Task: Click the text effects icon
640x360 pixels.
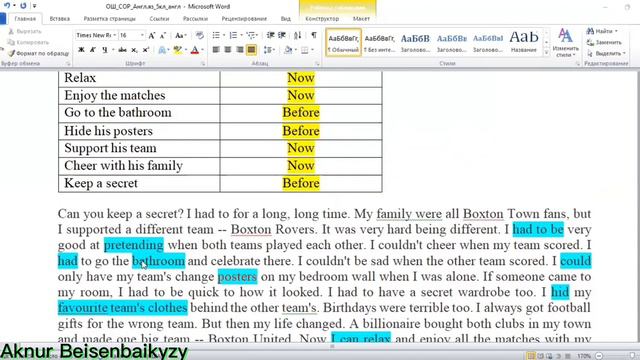Action: point(162,50)
